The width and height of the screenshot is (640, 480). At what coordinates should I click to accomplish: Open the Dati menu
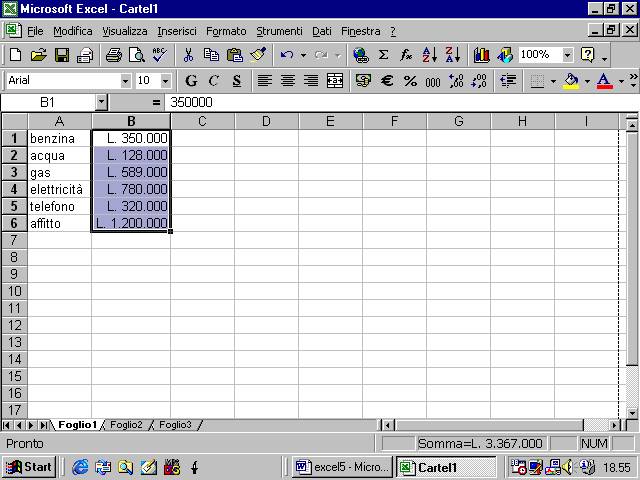click(x=322, y=31)
